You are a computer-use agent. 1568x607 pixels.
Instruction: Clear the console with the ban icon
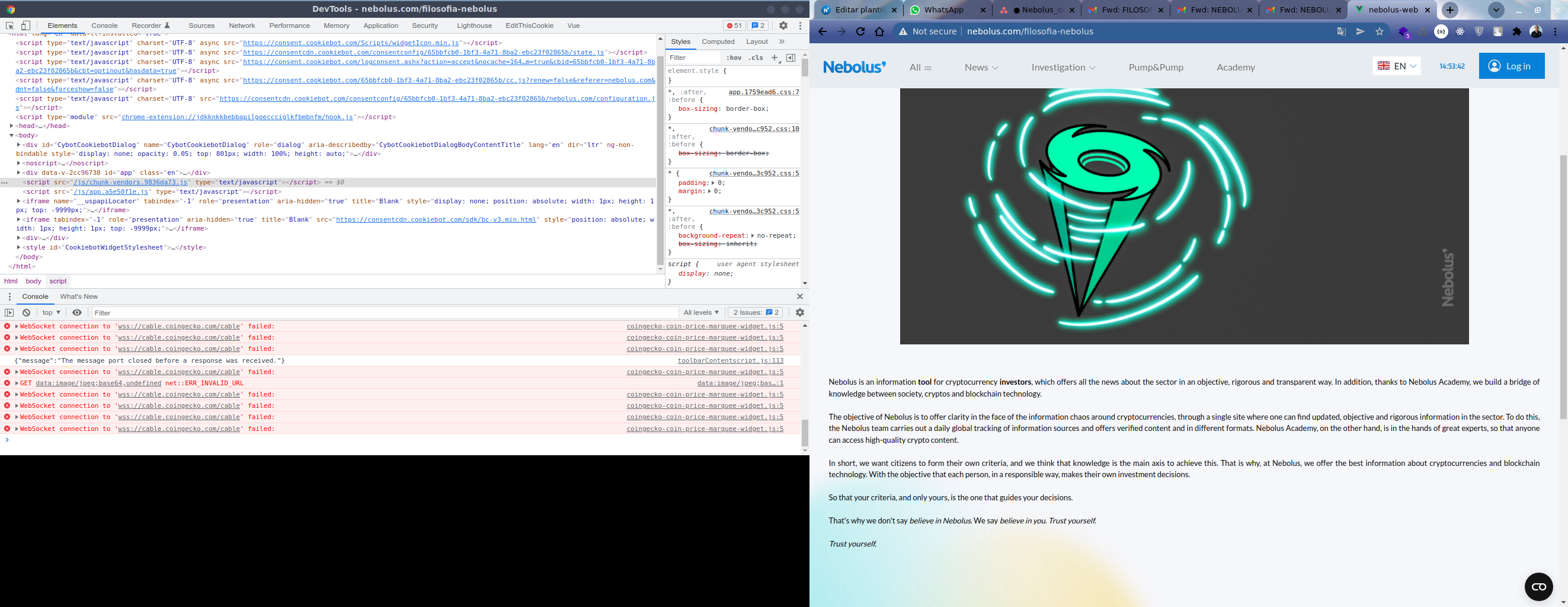26,312
